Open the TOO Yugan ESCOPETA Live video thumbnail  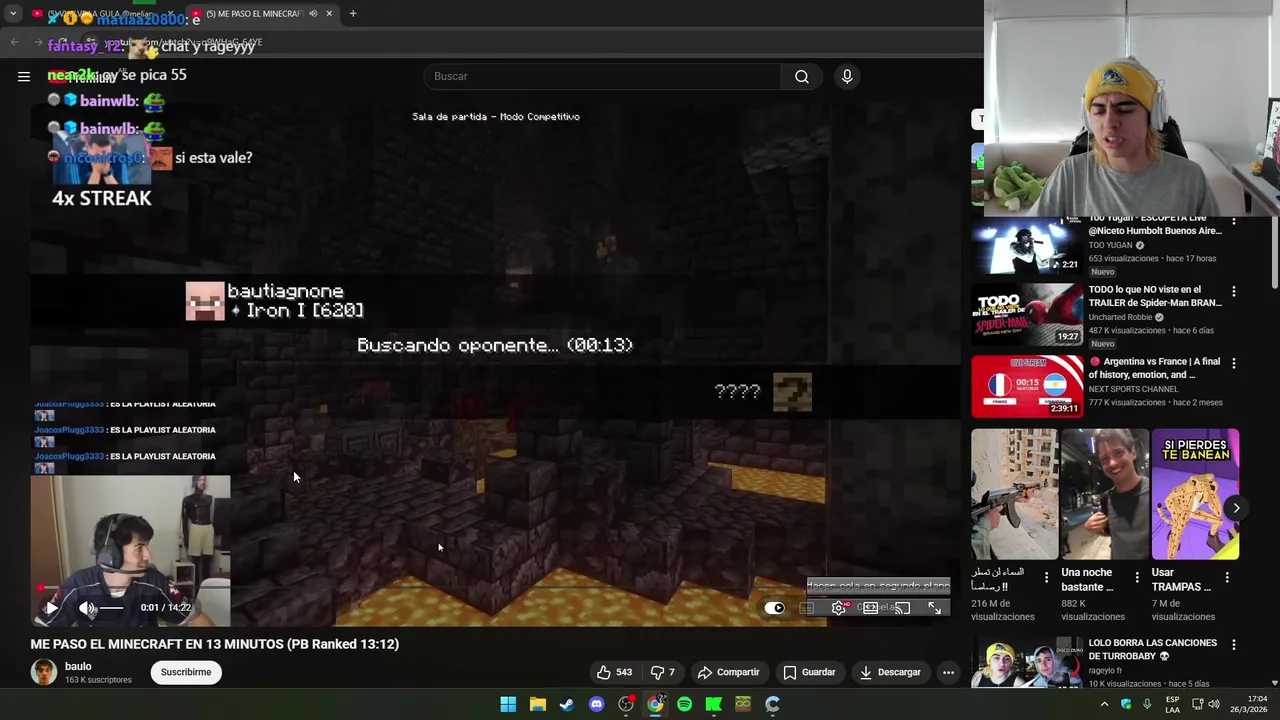(1027, 245)
